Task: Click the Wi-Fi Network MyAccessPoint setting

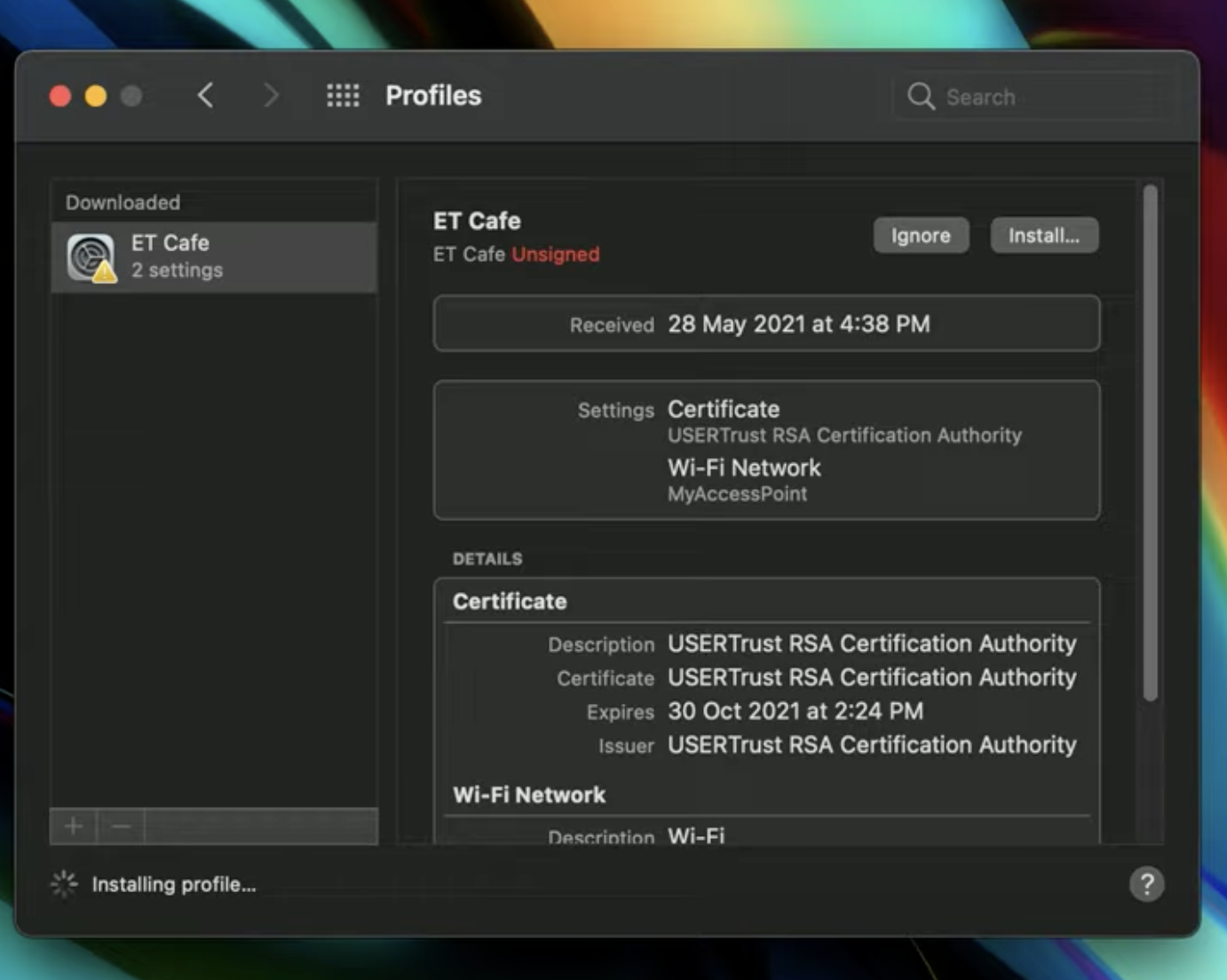Action: coord(744,479)
